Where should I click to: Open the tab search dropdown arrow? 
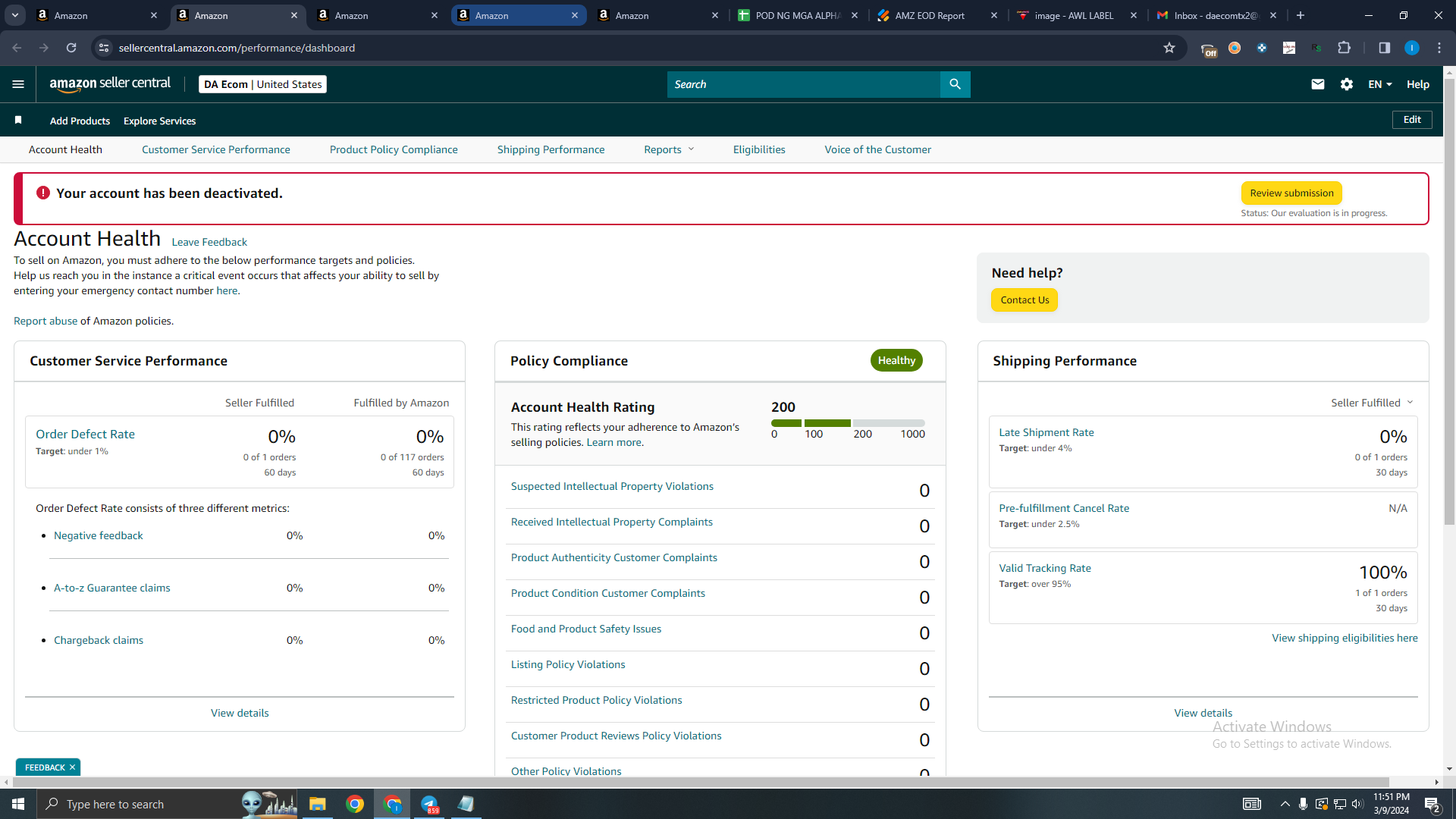pyautogui.click(x=15, y=15)
